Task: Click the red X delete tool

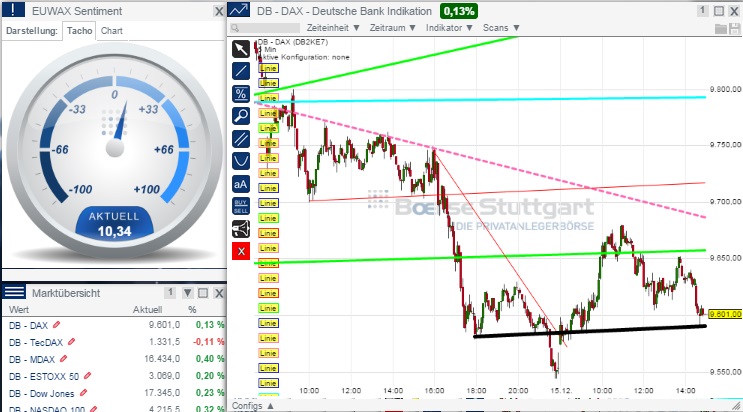Action: click(x=241, y=251)
